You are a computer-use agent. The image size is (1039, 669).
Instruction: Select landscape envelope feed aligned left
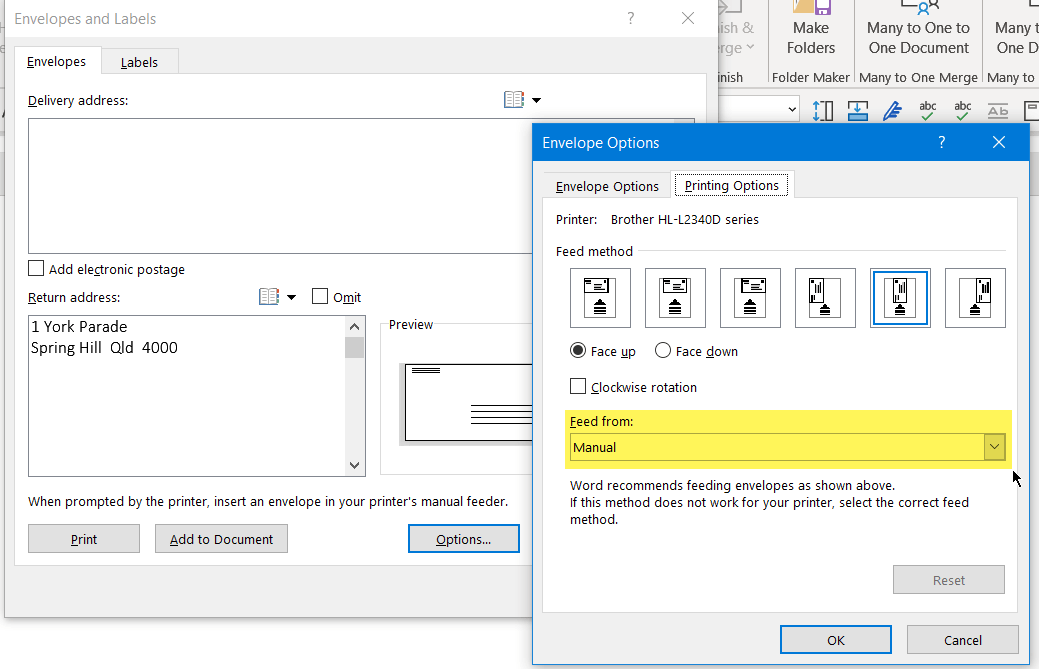(x=600, y=297)
